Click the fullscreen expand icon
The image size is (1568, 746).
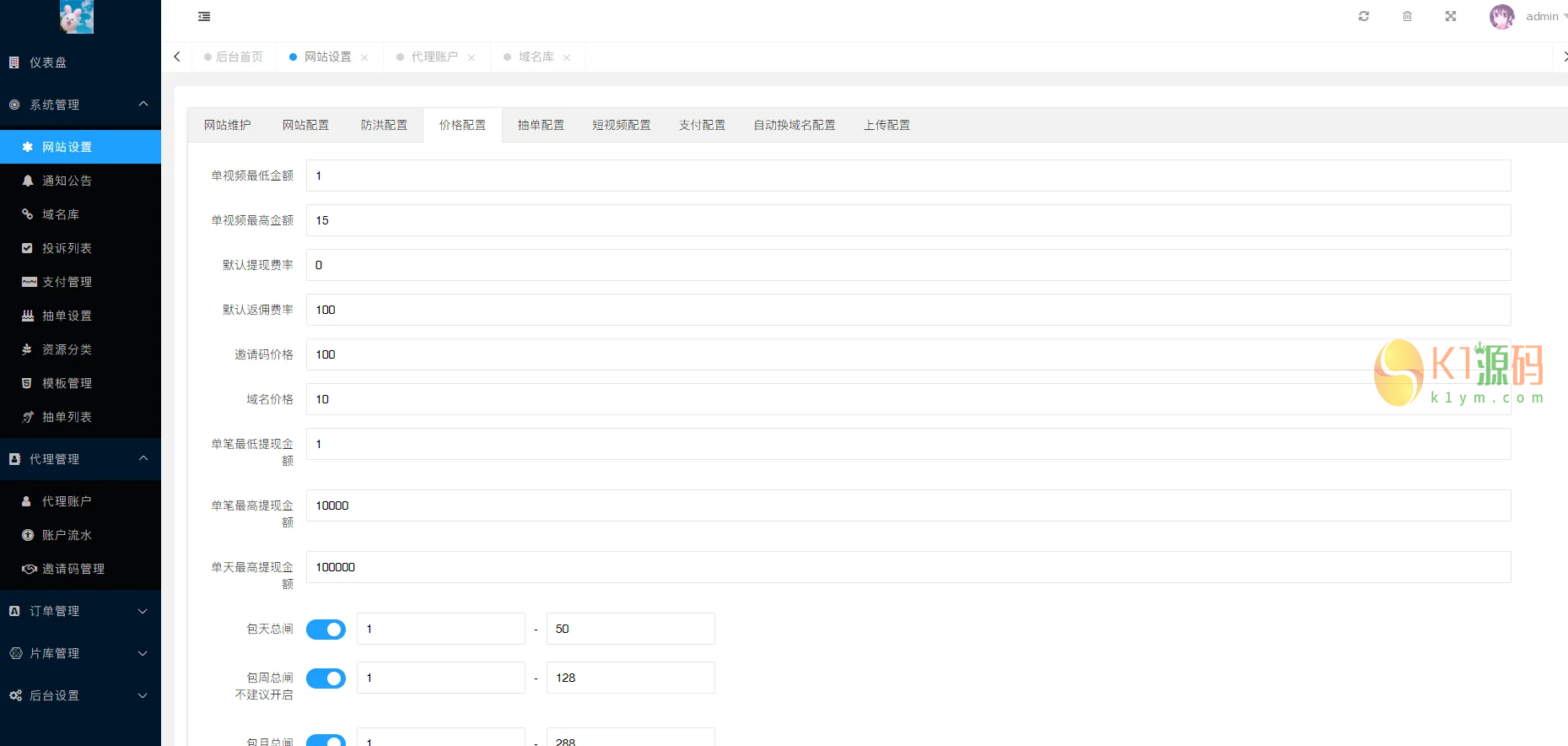pyautogui.click(x=1451, y=16)
